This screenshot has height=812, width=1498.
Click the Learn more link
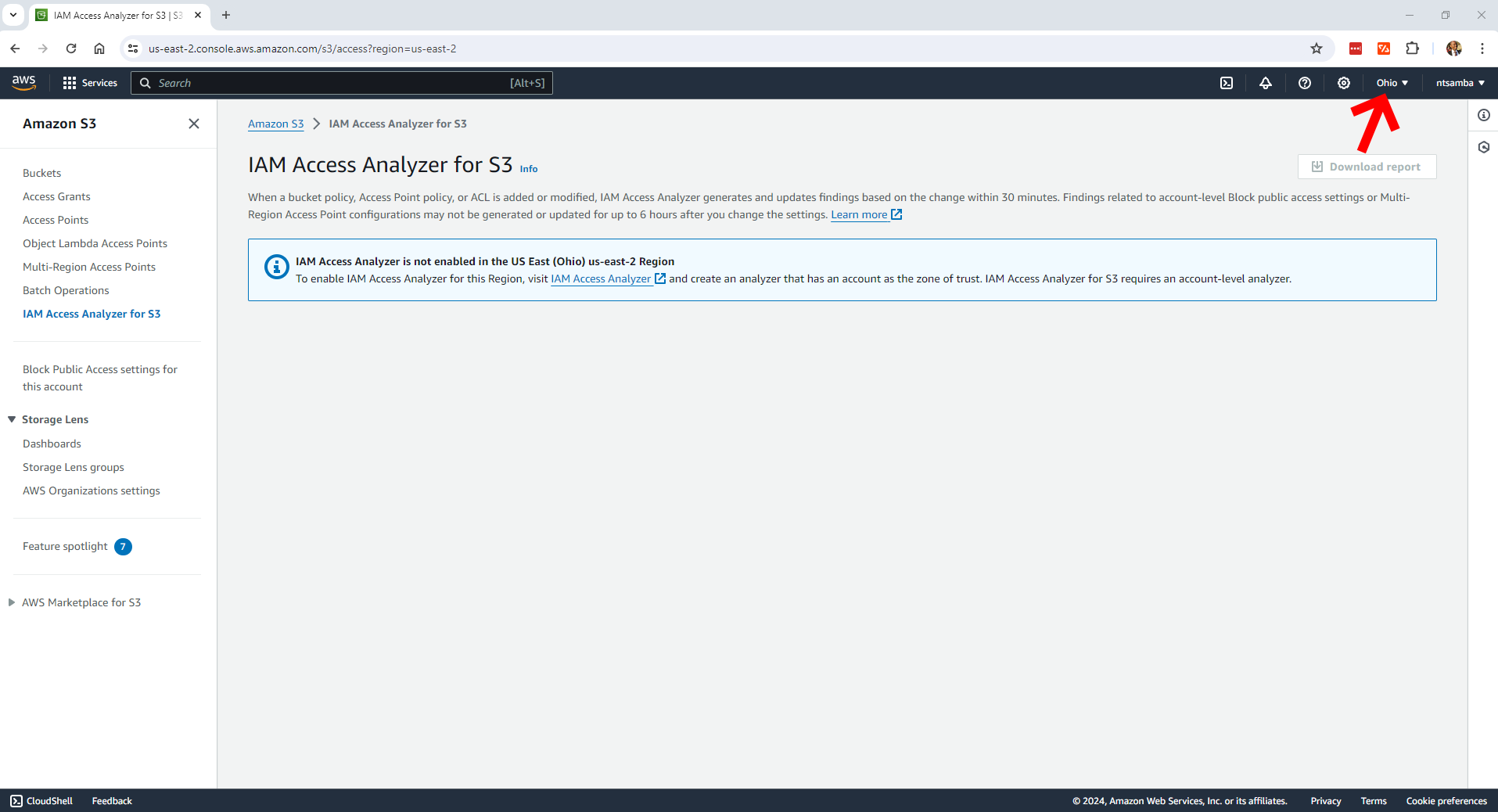[x=859, y=214]
